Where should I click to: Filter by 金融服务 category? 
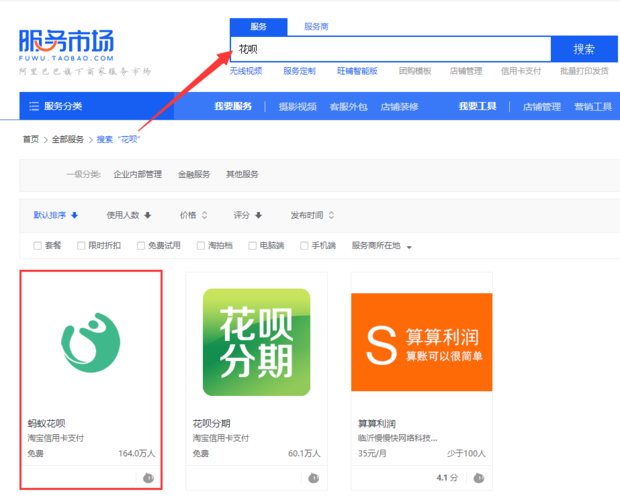[194, 174]
